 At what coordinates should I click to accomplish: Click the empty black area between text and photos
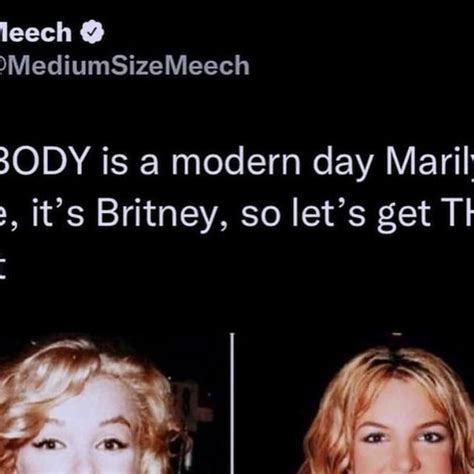click(237, 305)
